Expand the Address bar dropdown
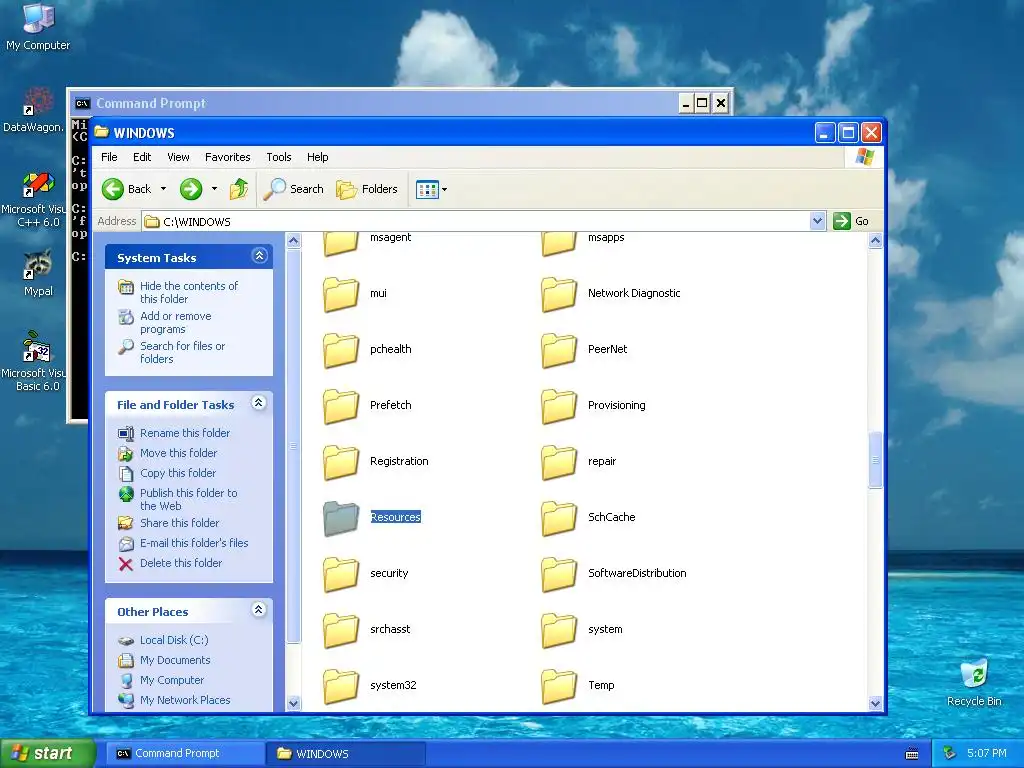Viewport: 1024px width, 768px height. pyautogui.click(x=817, y=221)
